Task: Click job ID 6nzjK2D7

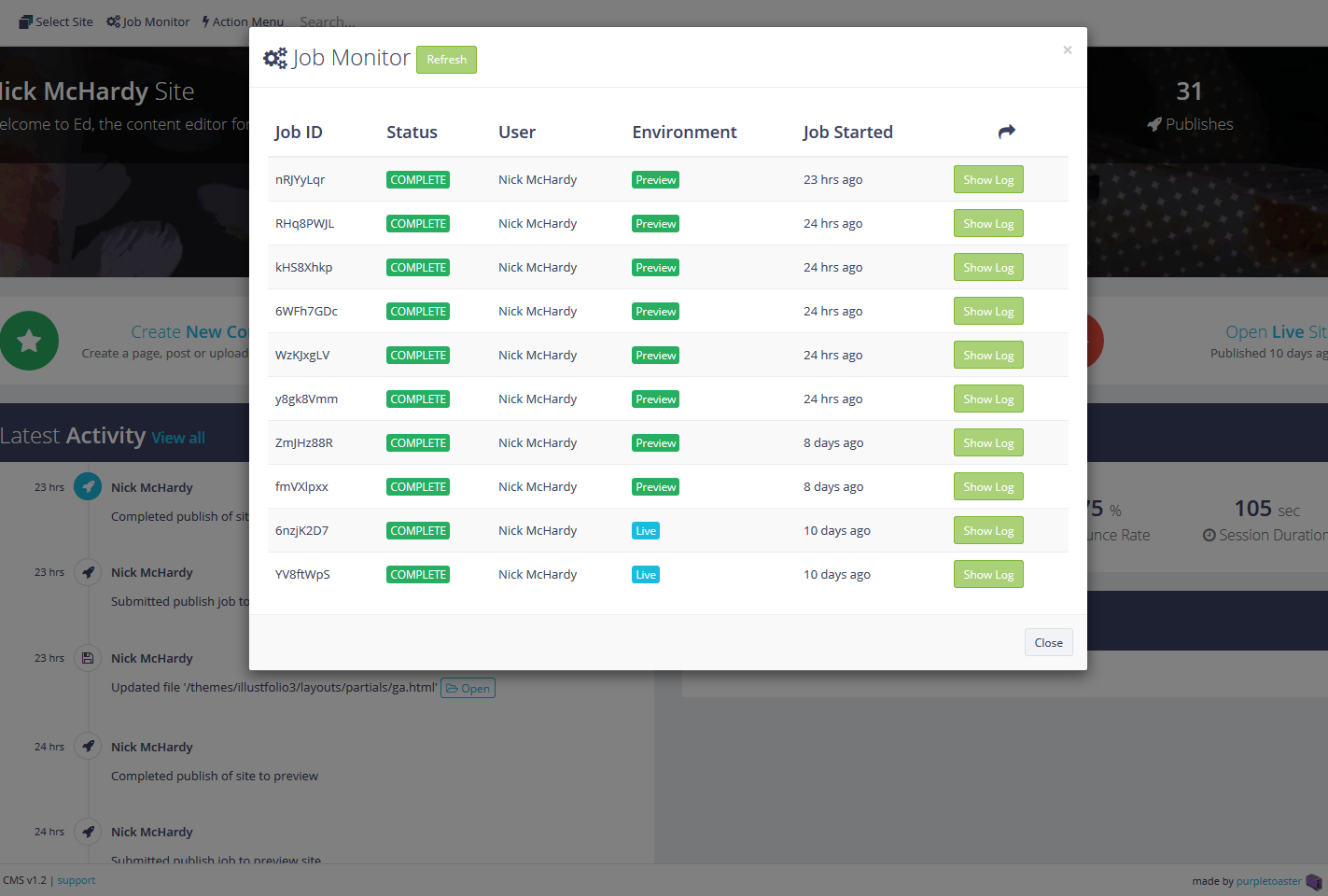Action: (301, 531)
